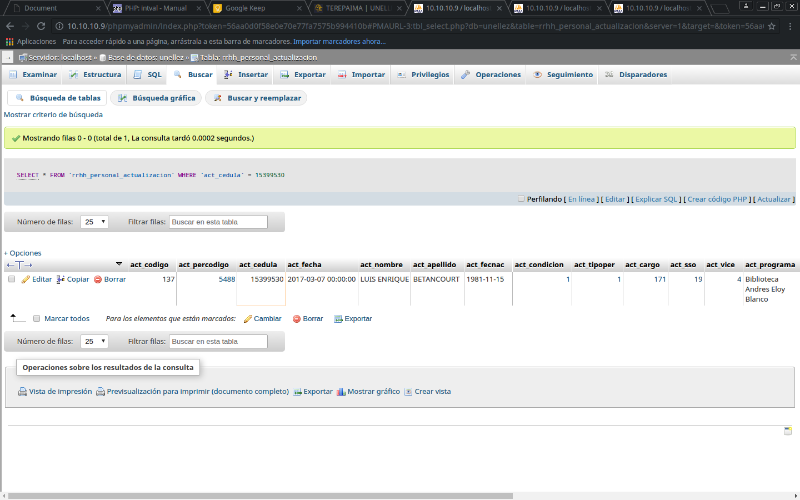Collapse the top panel with the right corner icon
Screen dimensions: 800x500
793,57
